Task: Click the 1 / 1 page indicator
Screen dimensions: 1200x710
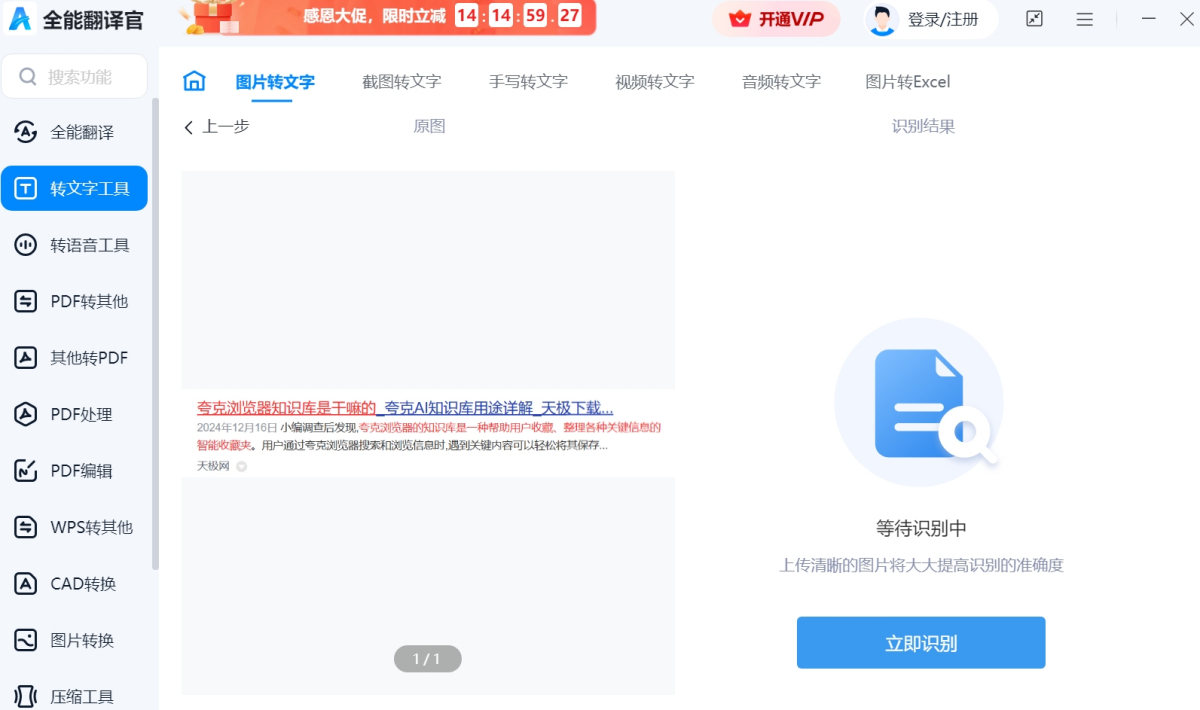Action: coord(427,658)
